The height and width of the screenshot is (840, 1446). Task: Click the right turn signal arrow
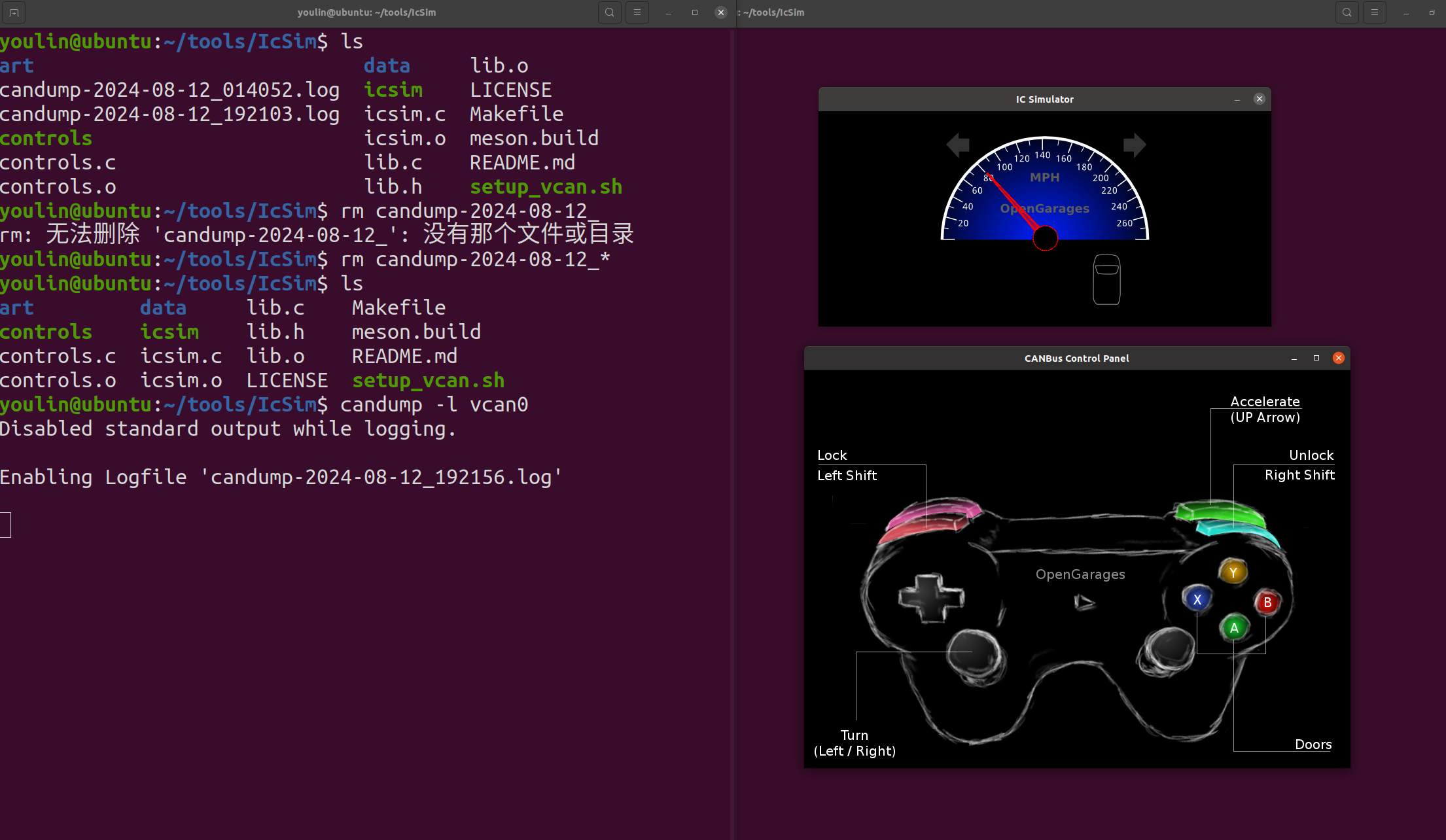point(1135,145)
